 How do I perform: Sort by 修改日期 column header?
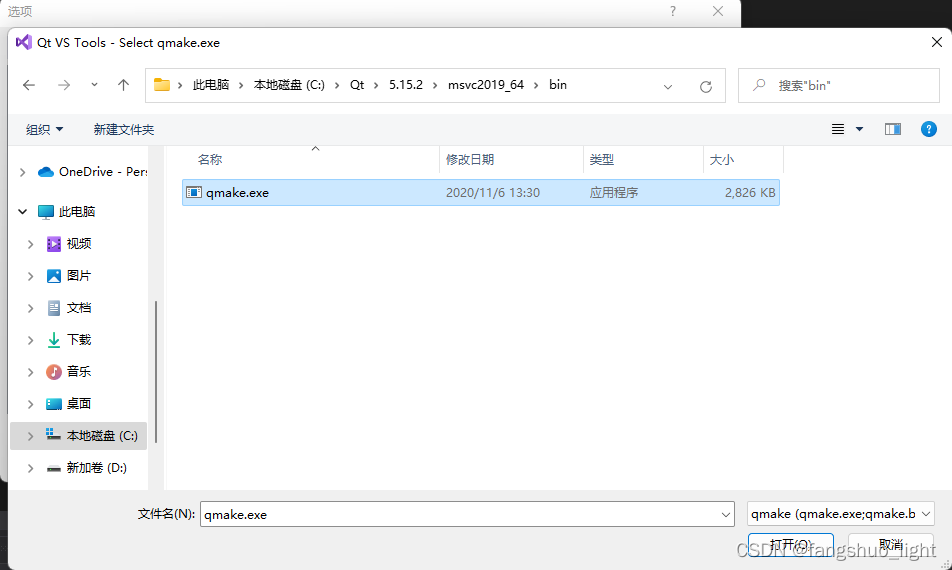(470, 160)
